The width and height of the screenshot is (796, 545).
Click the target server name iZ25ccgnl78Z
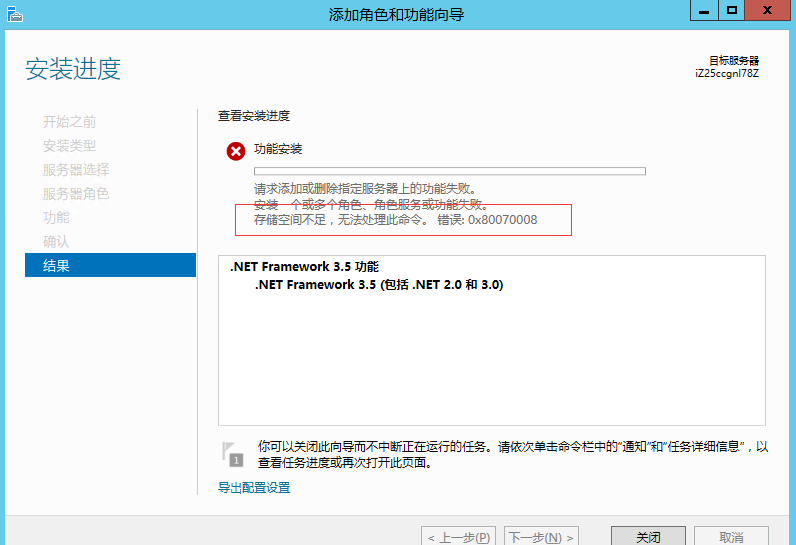(727, 74)
